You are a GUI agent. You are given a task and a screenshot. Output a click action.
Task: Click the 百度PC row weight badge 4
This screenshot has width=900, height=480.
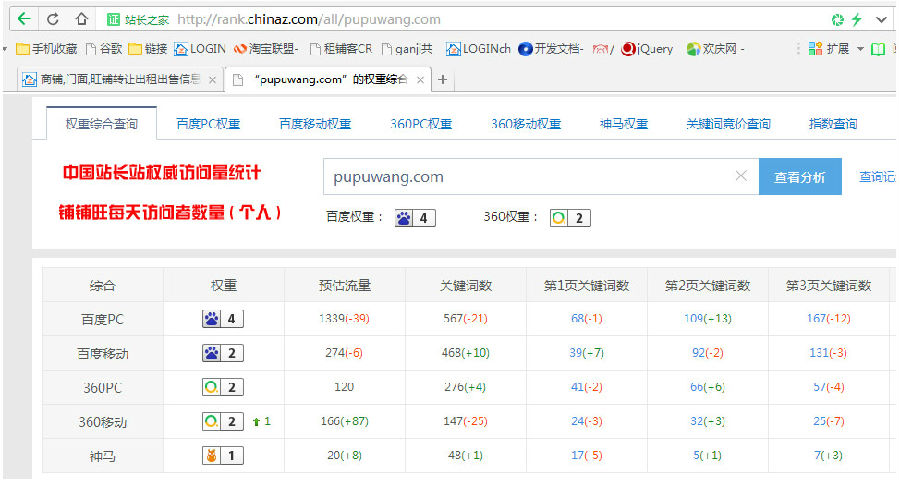(223, 319)
